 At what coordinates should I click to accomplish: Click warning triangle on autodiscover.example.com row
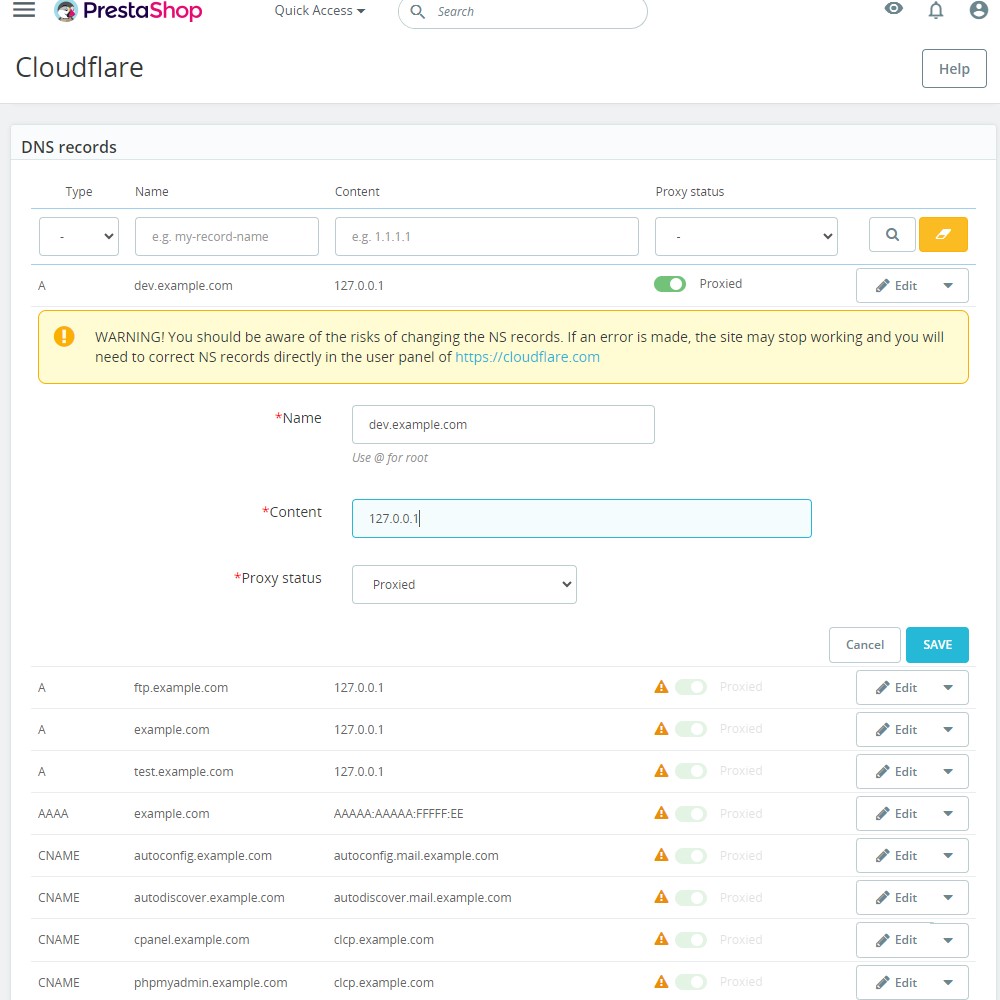[661, 897]
